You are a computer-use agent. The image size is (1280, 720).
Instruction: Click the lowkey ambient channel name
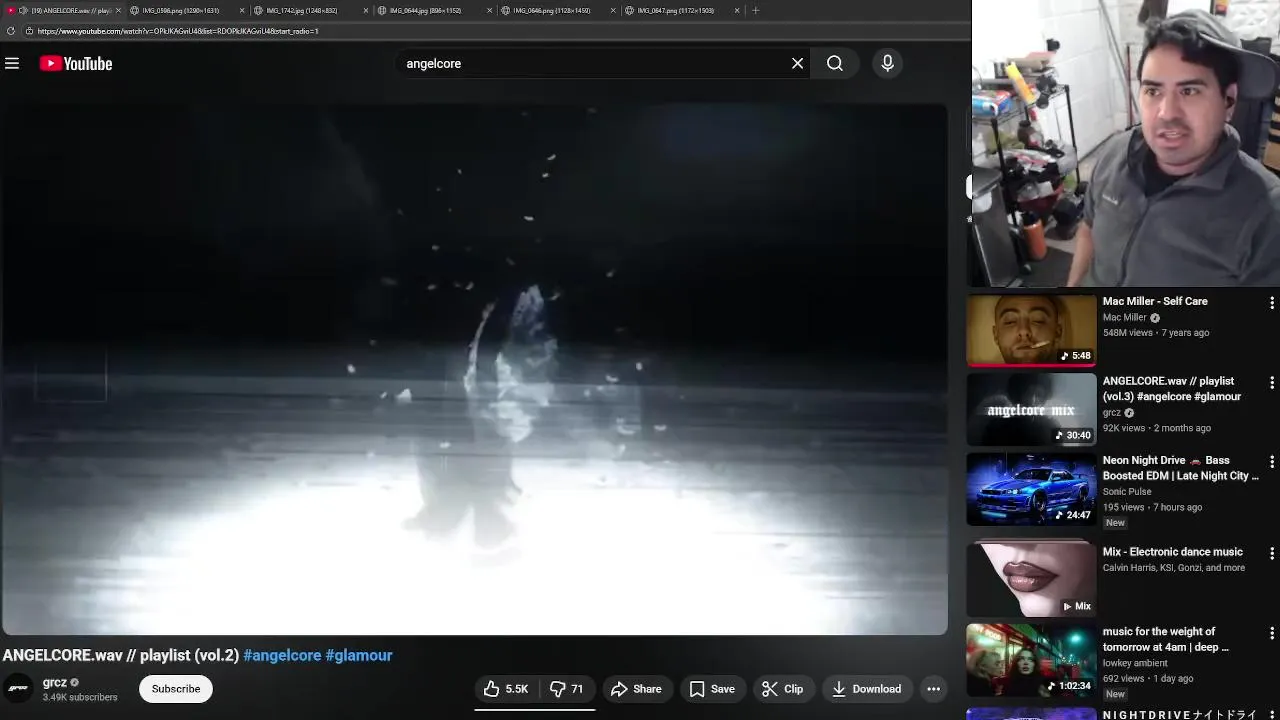tap(1135, 663)
